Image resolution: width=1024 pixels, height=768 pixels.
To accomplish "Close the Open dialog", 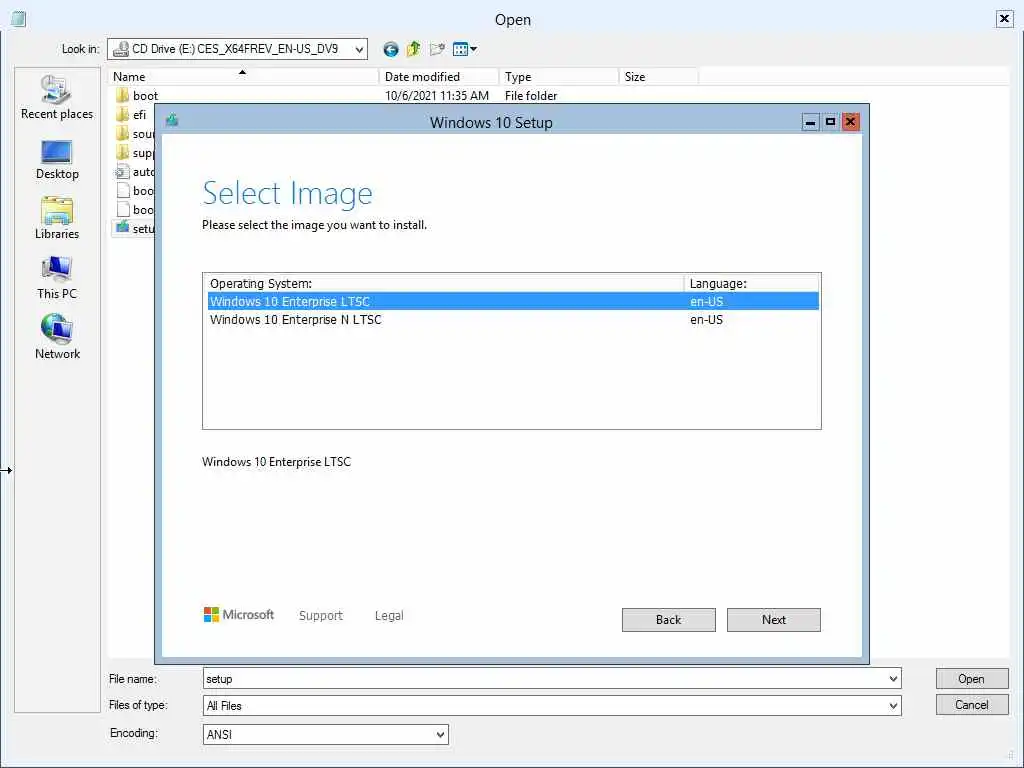I will 1004,19.
